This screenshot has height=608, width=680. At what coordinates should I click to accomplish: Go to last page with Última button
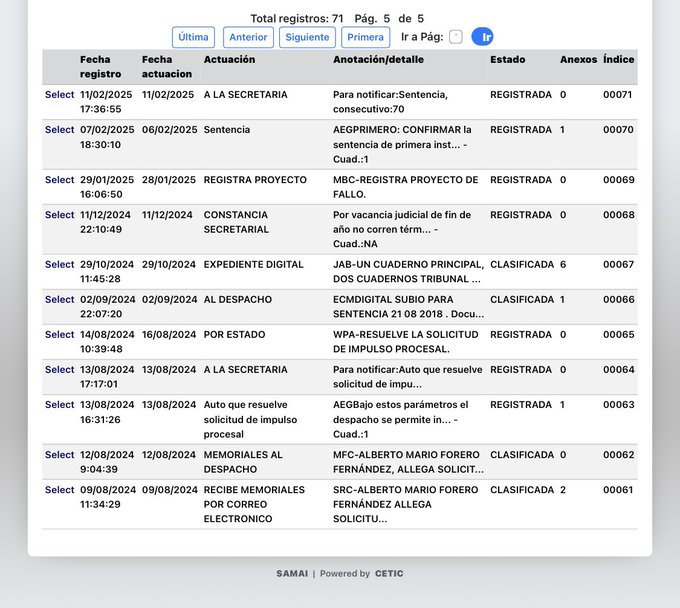(193, 37)
